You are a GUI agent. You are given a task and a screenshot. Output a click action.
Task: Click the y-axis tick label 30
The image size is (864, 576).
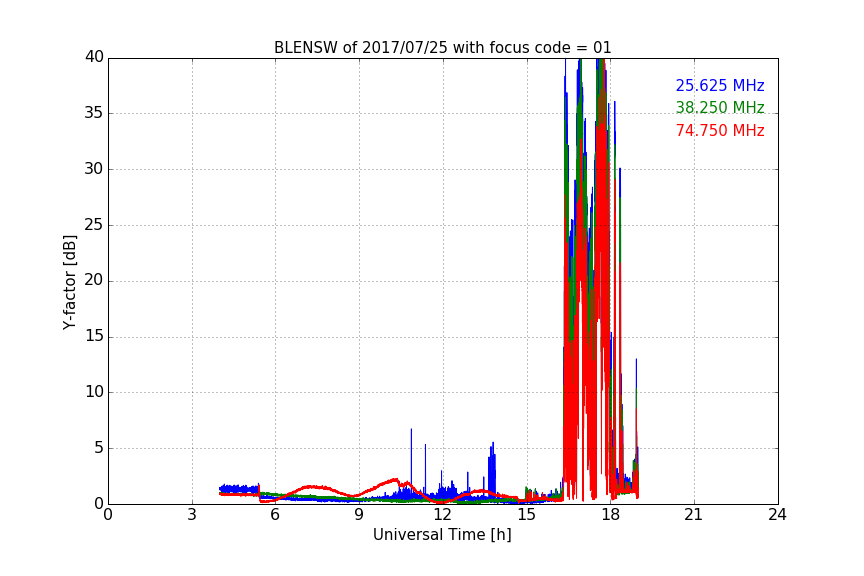pos(94,169)
